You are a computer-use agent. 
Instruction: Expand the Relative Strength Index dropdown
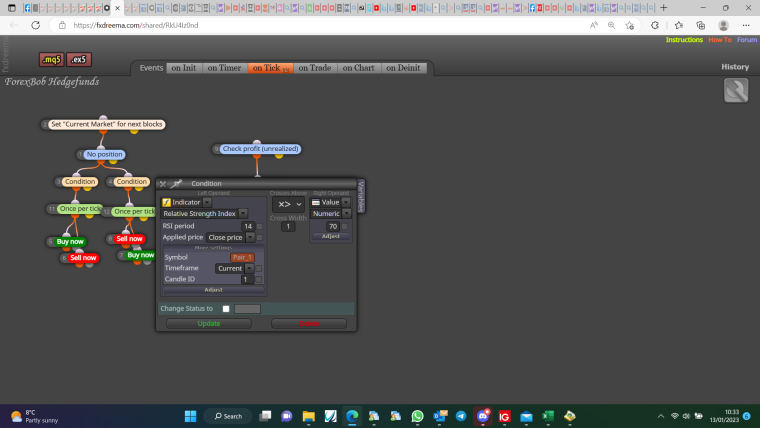[243, 213]
